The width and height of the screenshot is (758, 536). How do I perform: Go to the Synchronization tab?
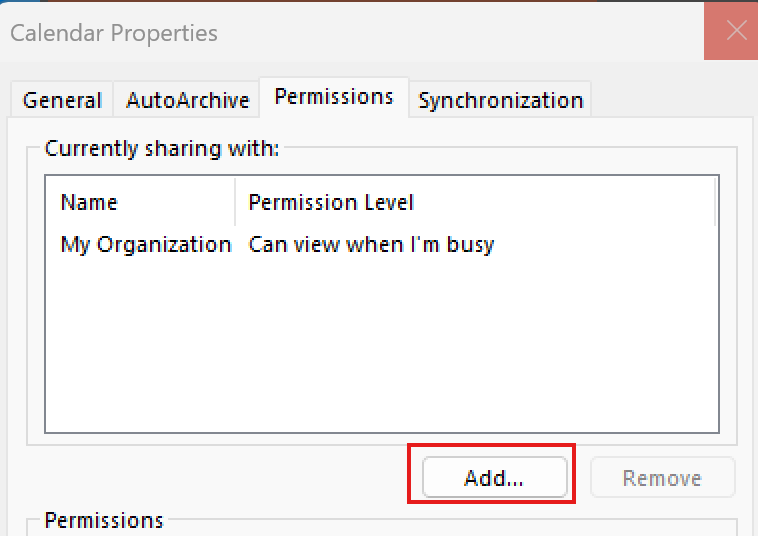tap(500, 100)
